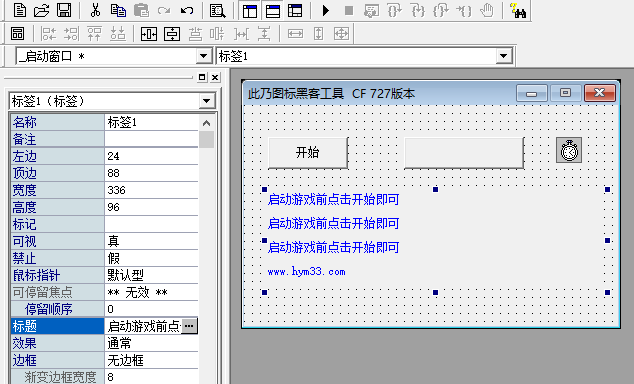Click the help binoculars icon
Screen dimensions: 634x384
point(518,10)
